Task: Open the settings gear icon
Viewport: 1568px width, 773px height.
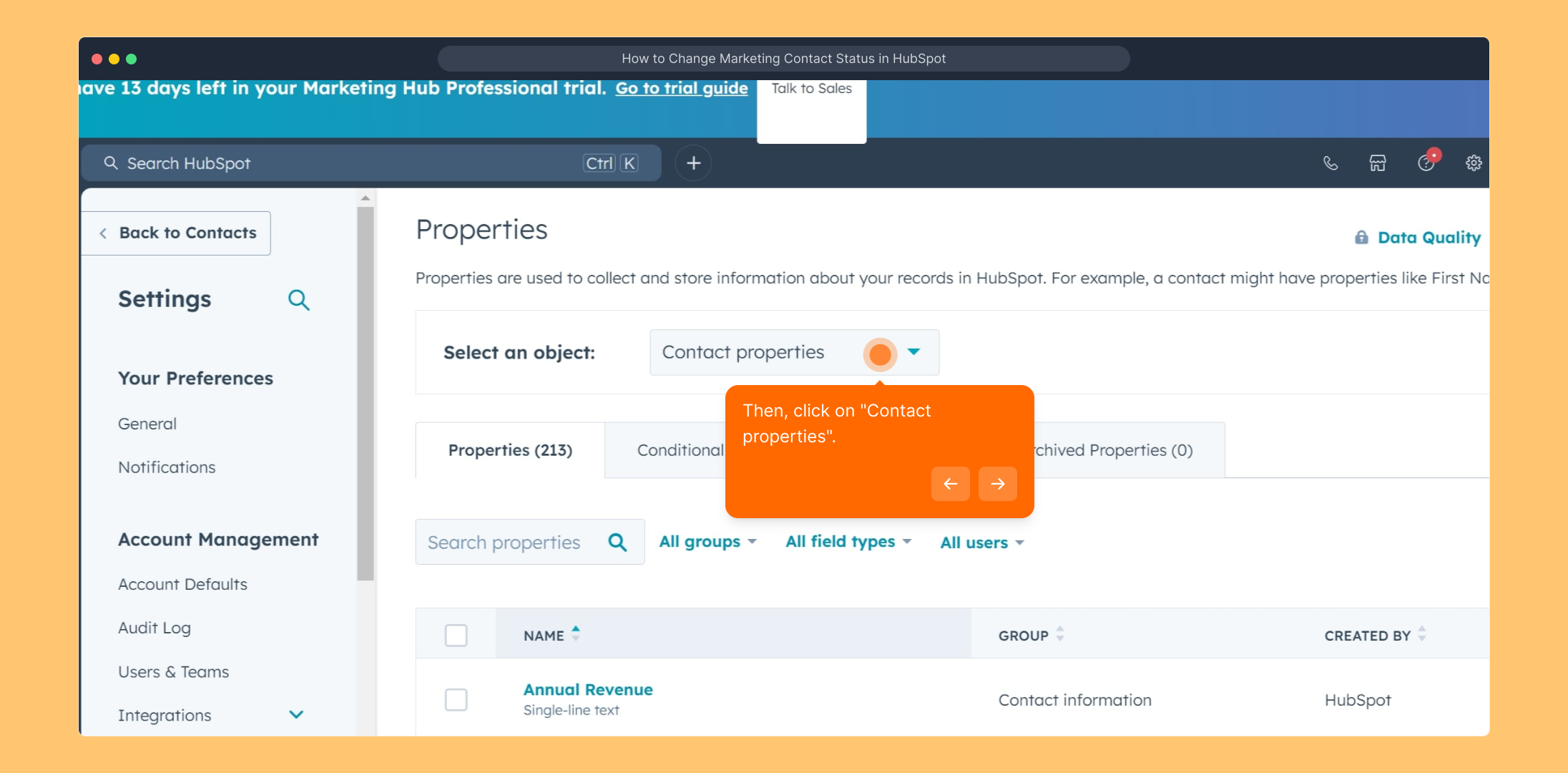Action: 1474,163
